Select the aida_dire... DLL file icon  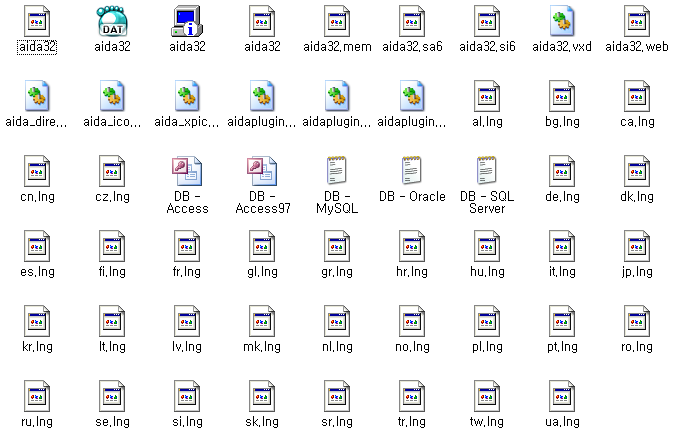pos(37,96)
